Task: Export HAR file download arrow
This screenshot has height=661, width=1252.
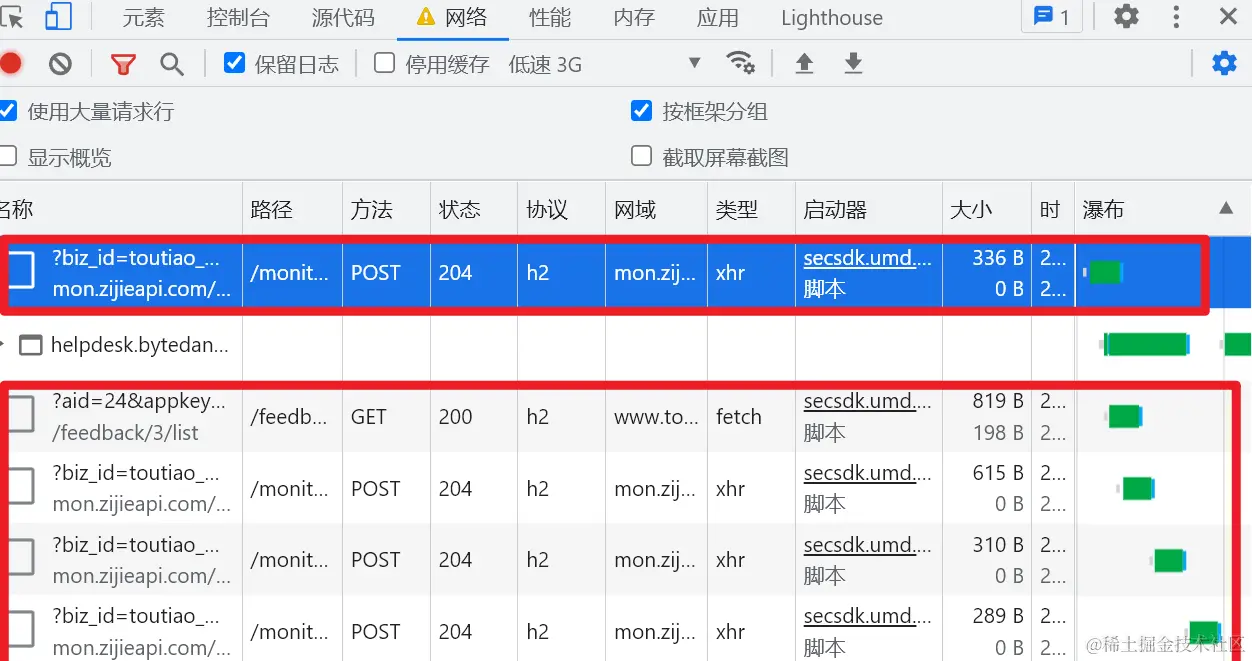Action: click(x=853, y=64)
